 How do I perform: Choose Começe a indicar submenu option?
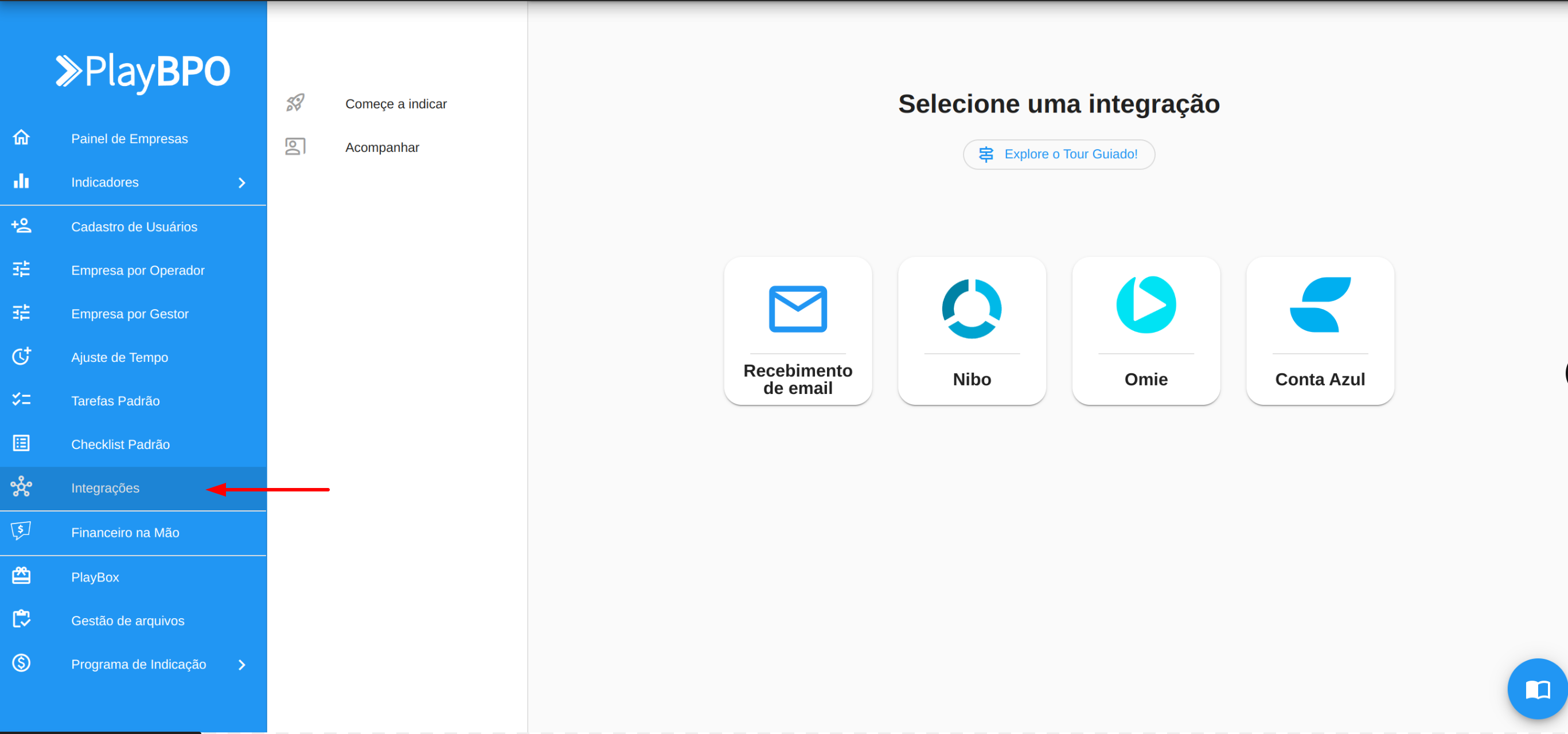[x=397, y=104]
